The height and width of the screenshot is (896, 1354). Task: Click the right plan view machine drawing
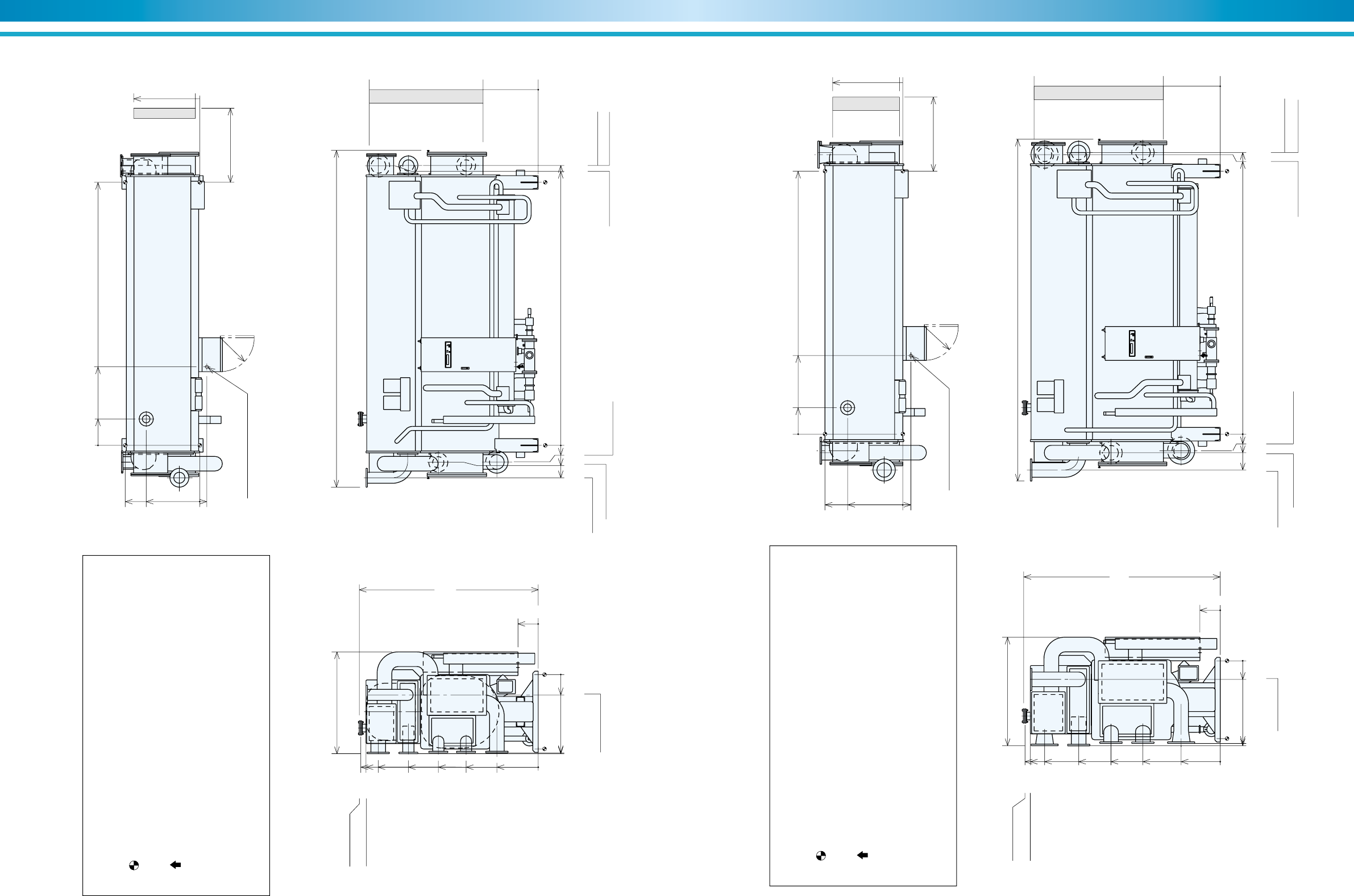[x=1122, y=691]
